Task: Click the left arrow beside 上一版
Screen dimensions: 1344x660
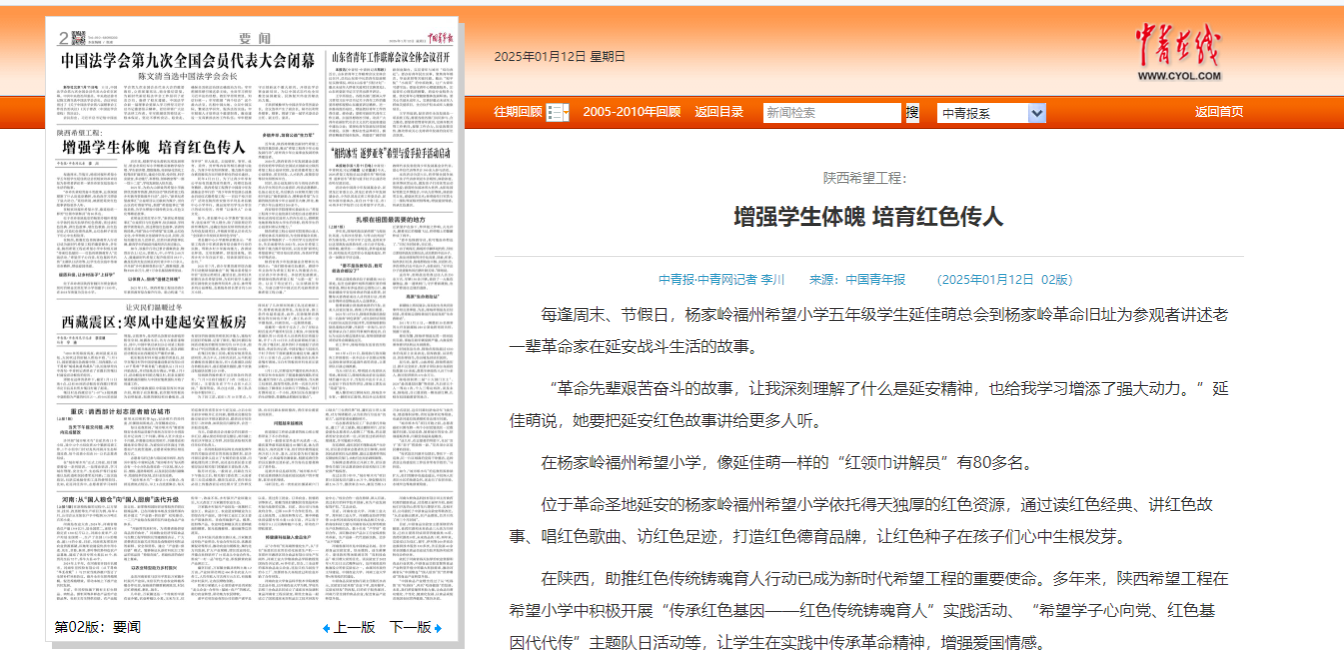Action: point(326,628)
